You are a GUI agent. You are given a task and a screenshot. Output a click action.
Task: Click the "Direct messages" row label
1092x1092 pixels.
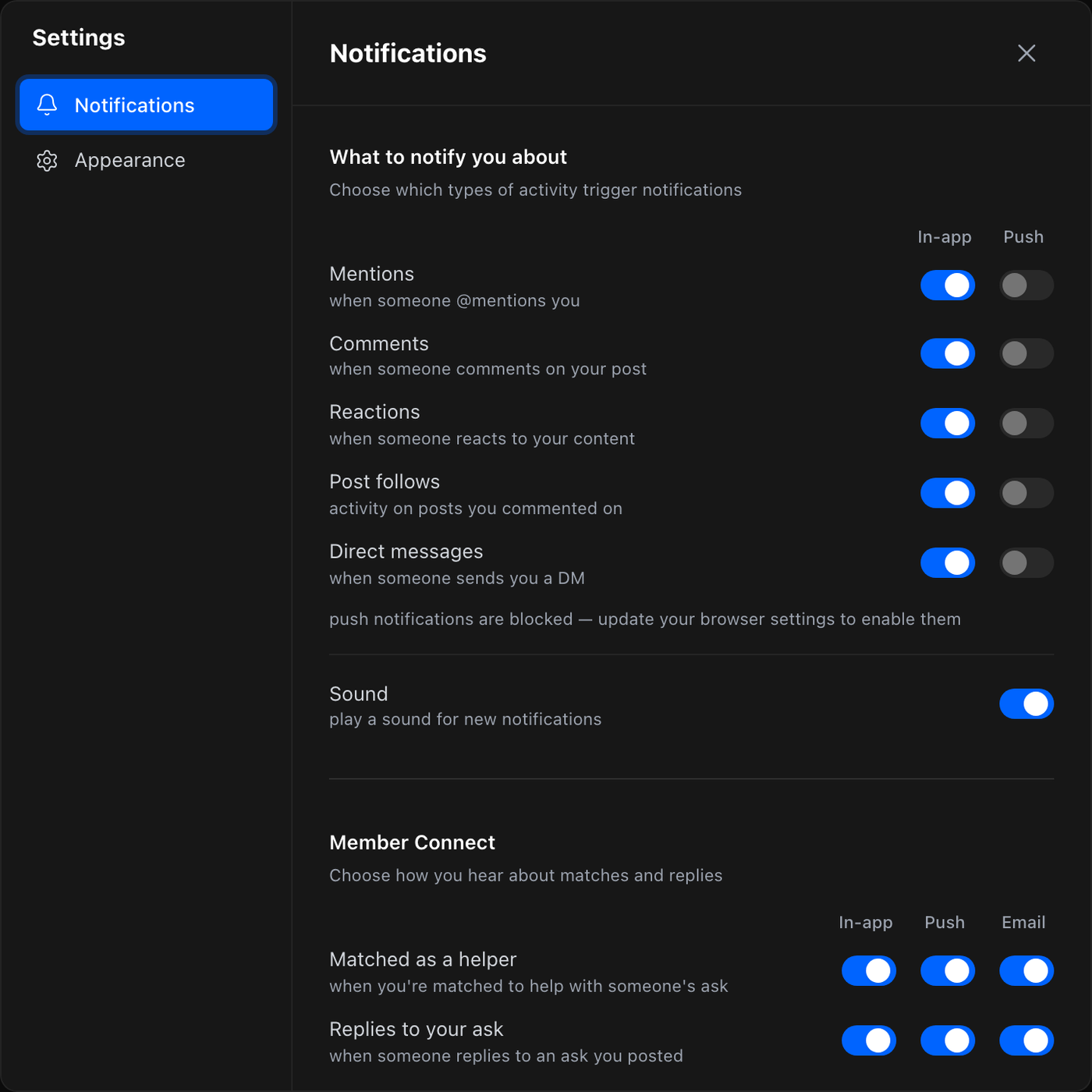pos(406,551)
